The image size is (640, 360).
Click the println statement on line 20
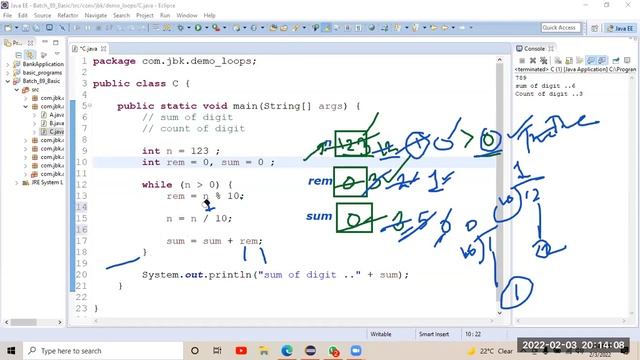coord(276,275)
